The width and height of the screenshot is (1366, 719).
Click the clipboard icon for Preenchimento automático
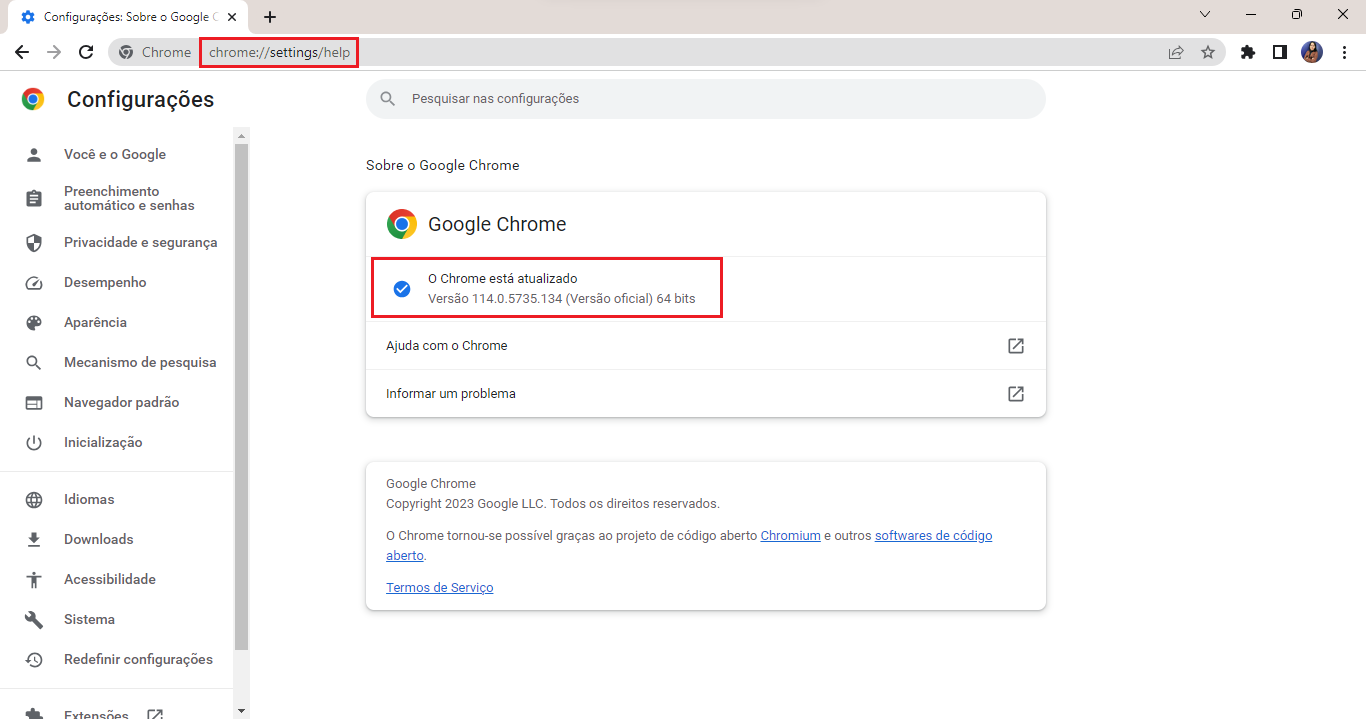coord(34,198)
